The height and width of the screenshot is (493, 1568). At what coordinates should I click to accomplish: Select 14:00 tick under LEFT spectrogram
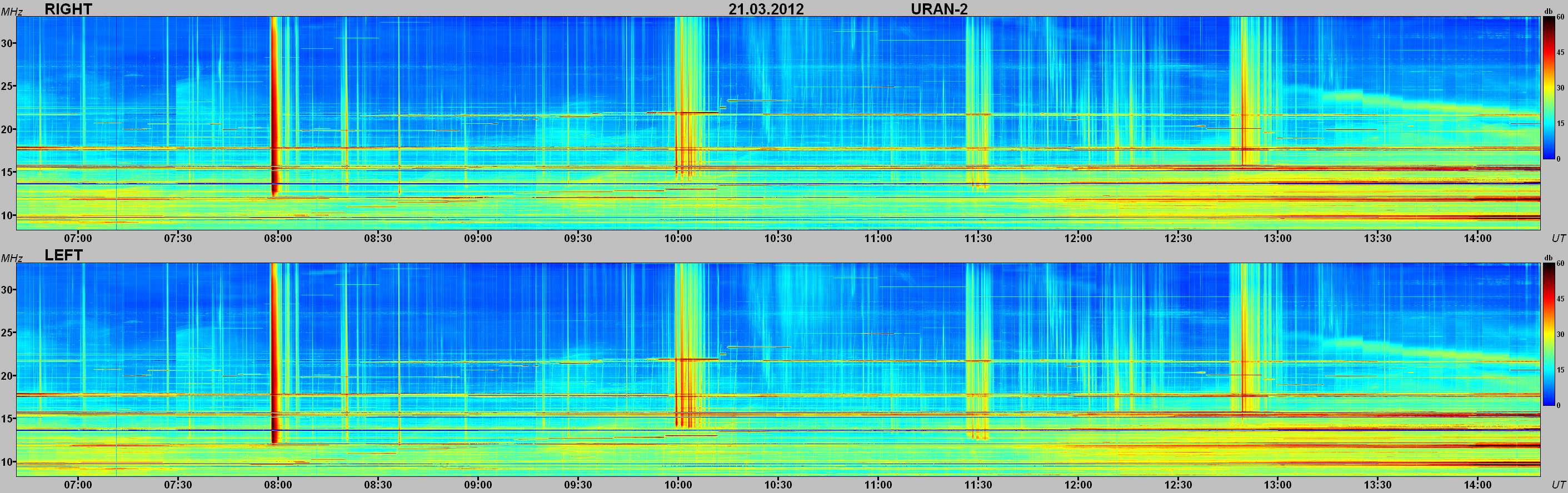tap(1477, 485)
